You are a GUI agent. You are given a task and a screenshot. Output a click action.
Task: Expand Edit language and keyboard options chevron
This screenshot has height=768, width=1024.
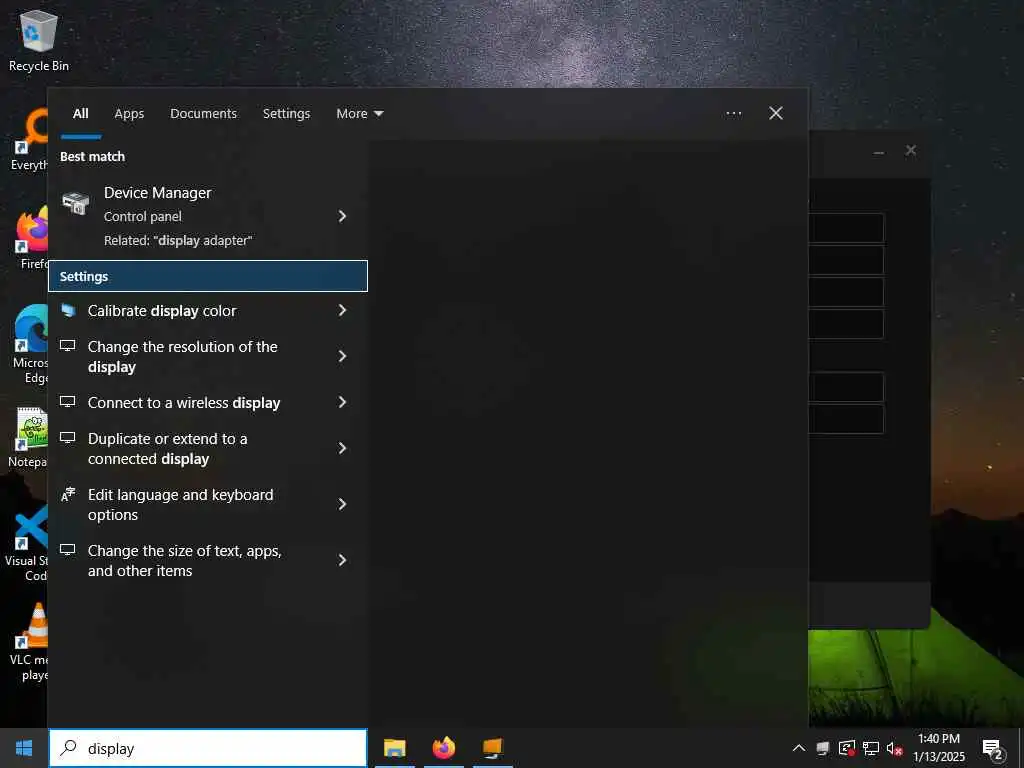(x=342, y=504)
